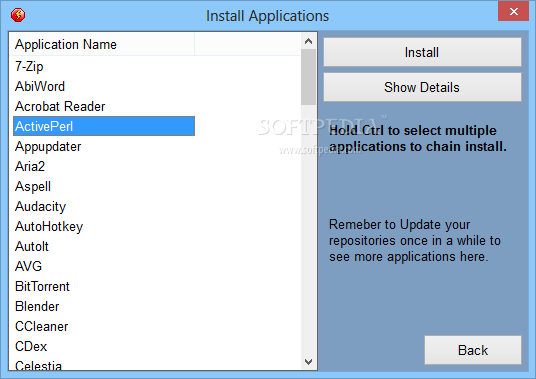The width and height of the screenshot is (536, 379).
Task: Click the list scrollbar down arrow
Action: coord(308,362)
